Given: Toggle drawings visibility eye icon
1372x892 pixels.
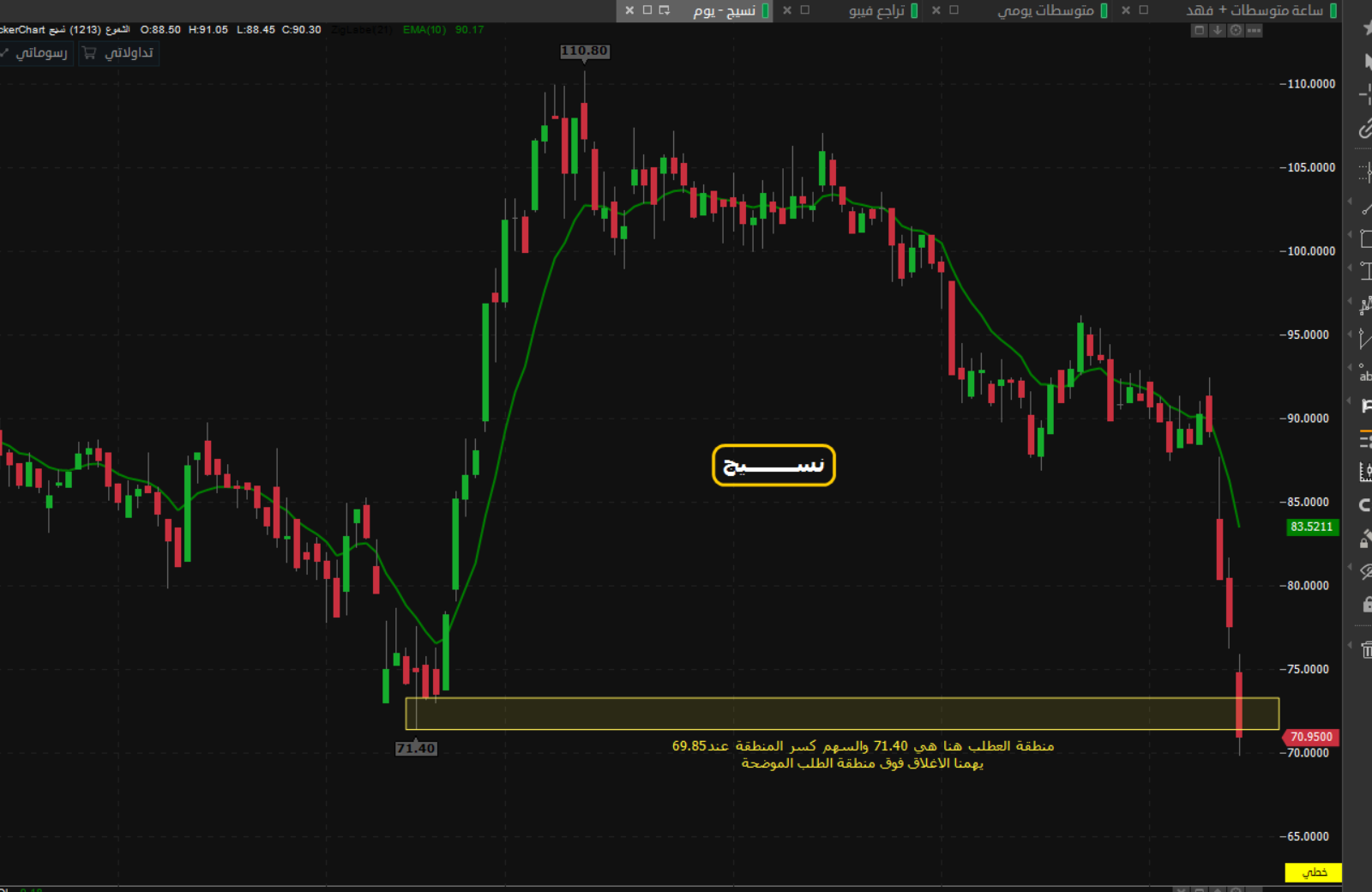Looking at the screenshot, I should pyautogui.click(x=1366, y=572).
